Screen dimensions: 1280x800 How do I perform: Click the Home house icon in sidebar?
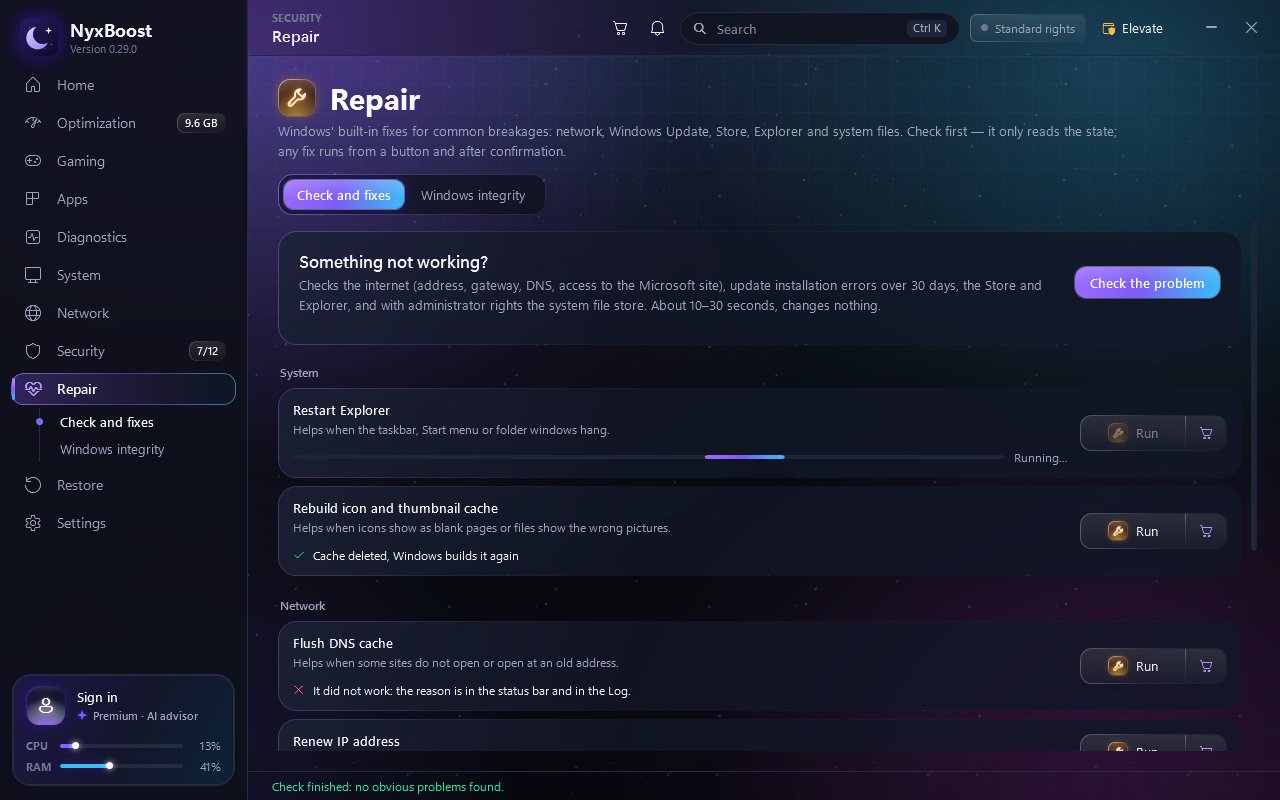pos(33,85)
